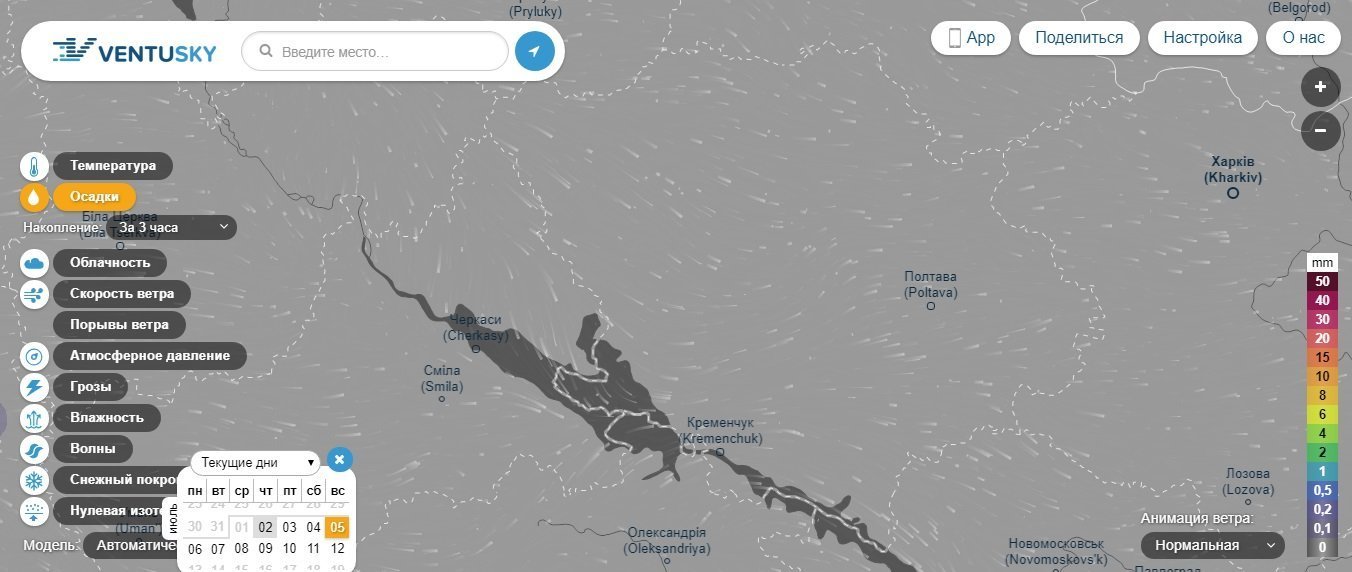Image resolution: width=1352 pixels, height=572 pixels.
Task: Click the thermometer temperature icon
Action: coord(34,166)
